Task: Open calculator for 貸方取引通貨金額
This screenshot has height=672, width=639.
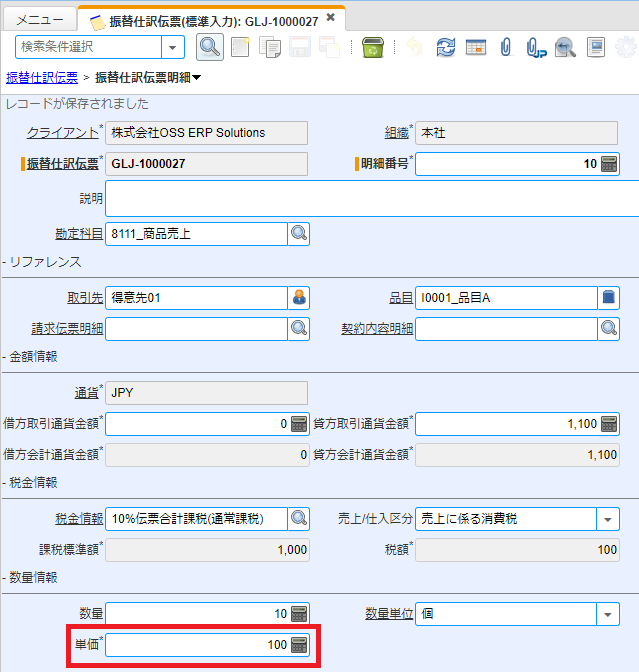Action: pos(609,424)
